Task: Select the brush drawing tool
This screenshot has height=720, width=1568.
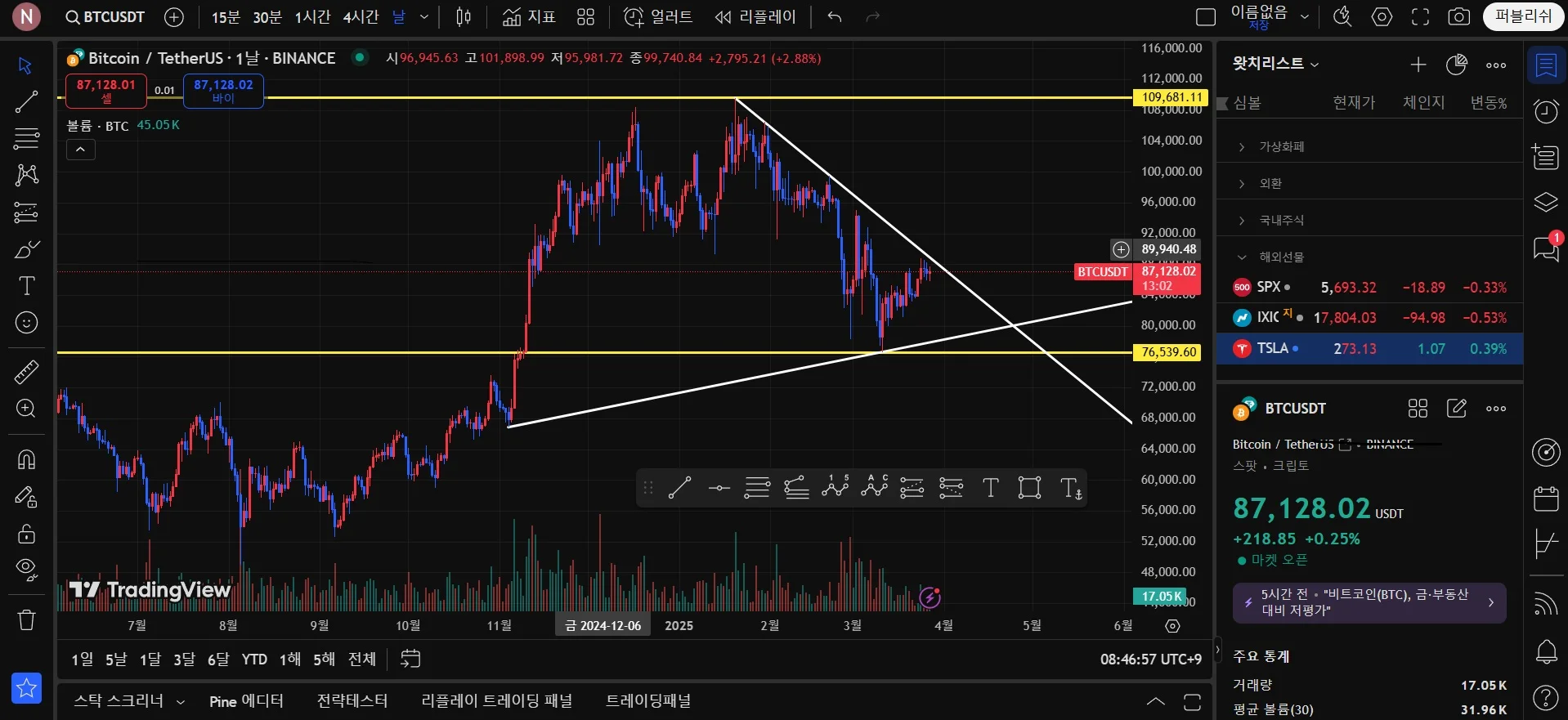Action: (x=26, y=249)
